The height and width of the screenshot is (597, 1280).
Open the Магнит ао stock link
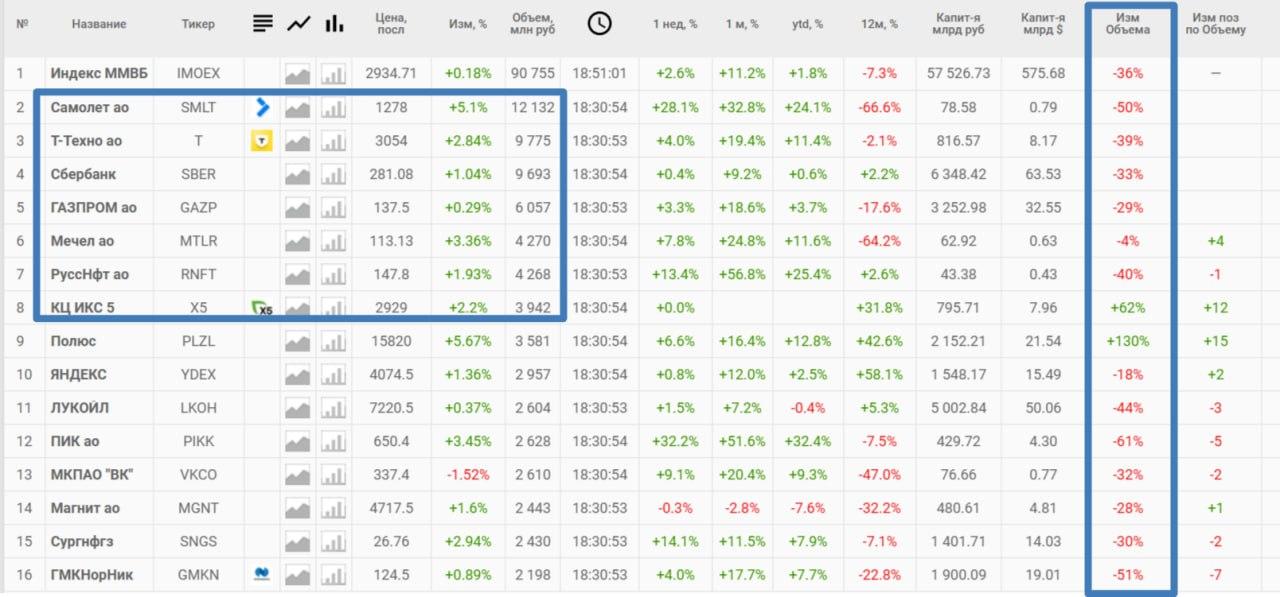(85, 508)
